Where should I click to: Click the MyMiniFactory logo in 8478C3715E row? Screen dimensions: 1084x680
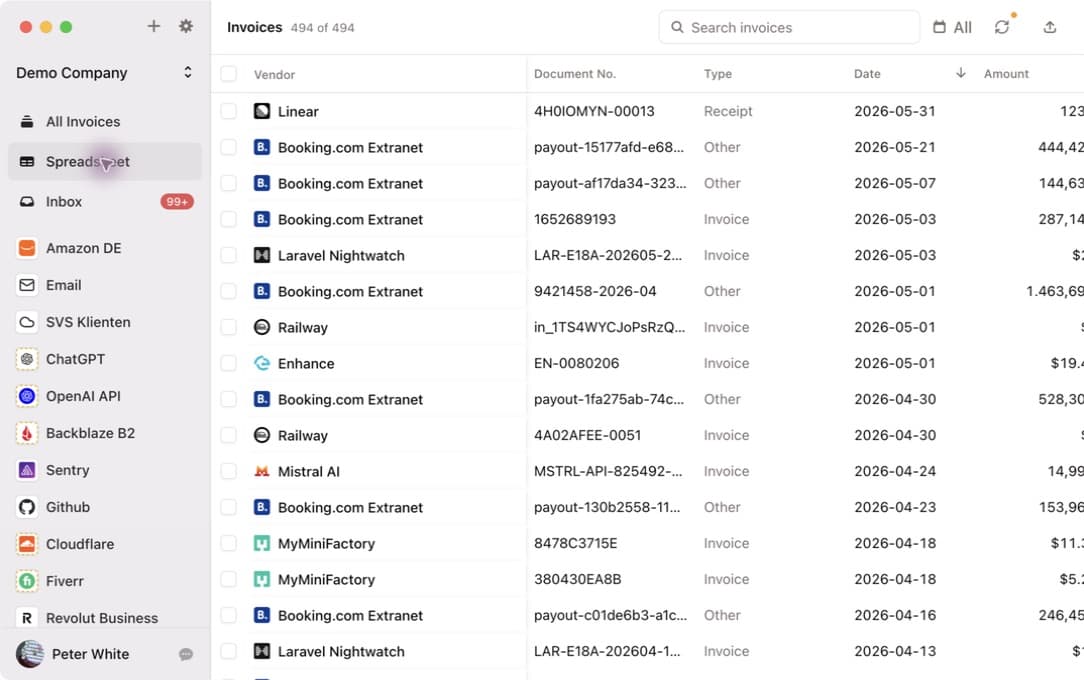pos(262,543)
